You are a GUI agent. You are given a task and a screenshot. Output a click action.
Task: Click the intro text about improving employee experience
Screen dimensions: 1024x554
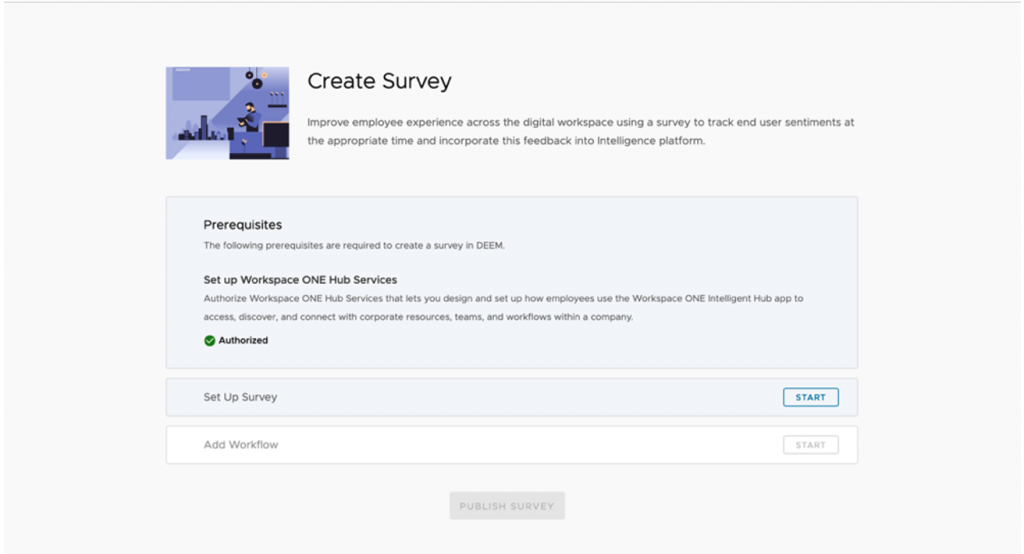[x=580, y=131]
